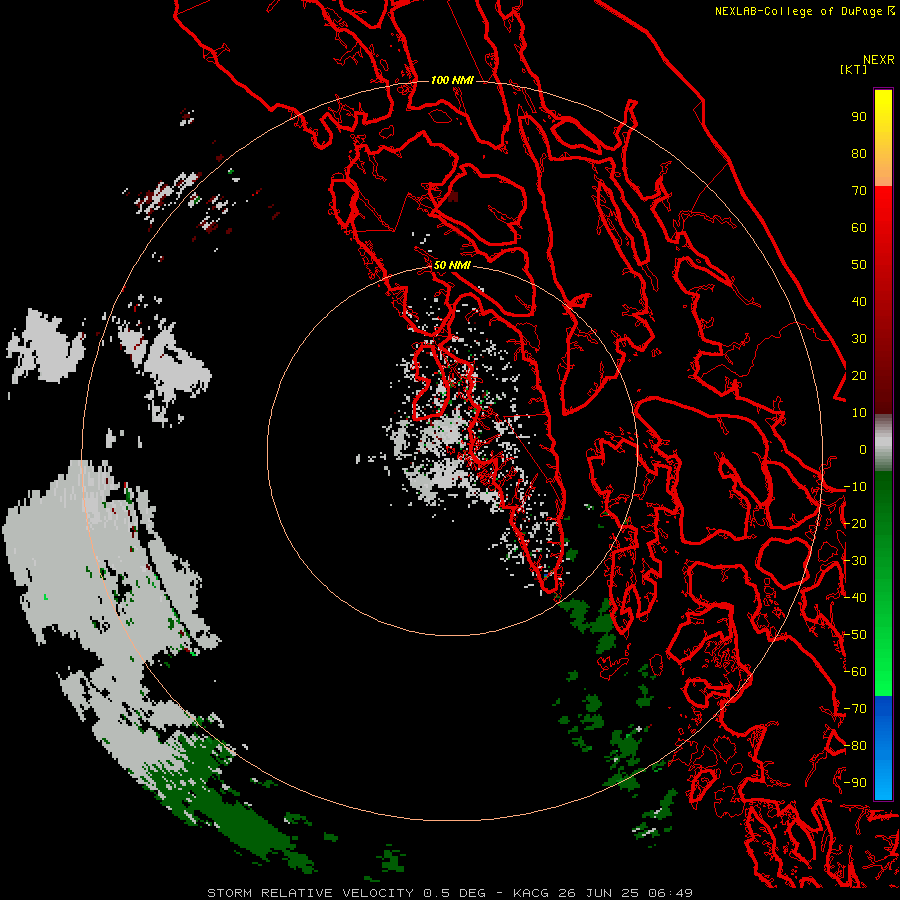Click the -60 knot scale label

[855, 672]
